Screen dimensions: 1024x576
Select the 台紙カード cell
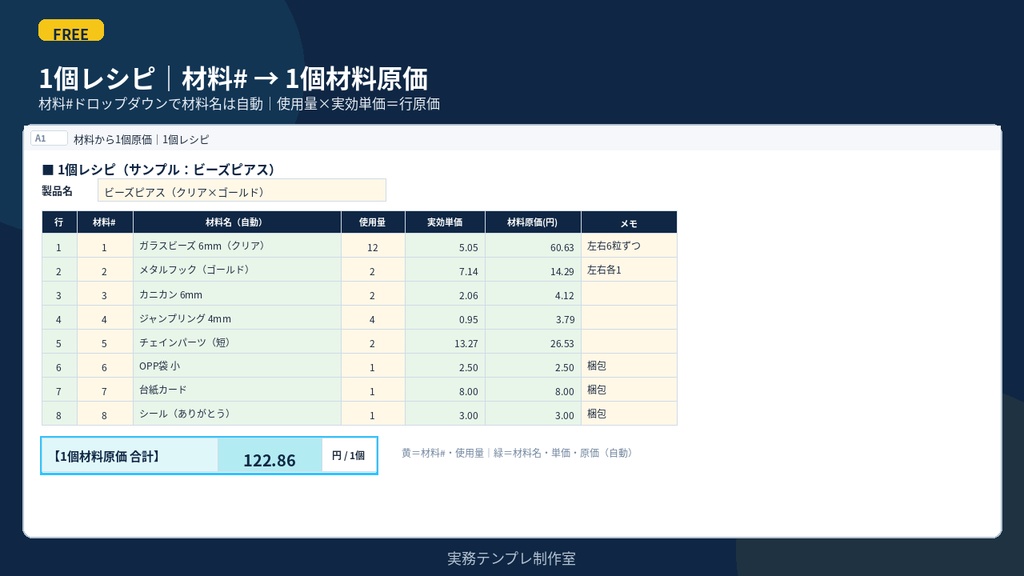(236, 390)
